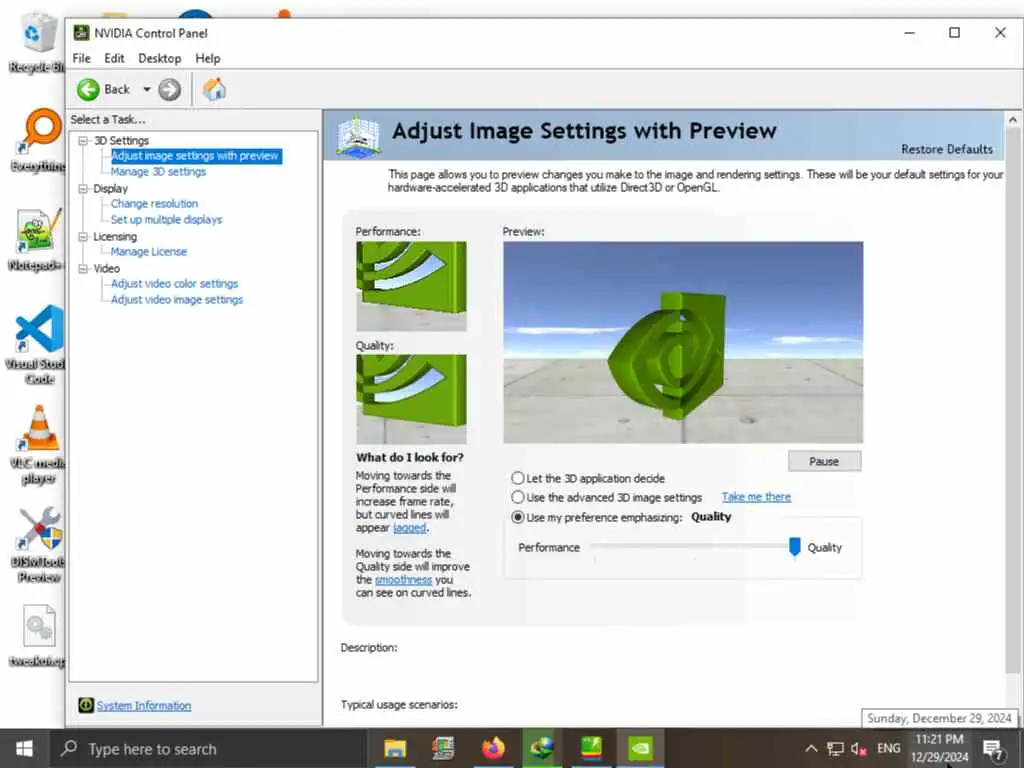Click the grey Forward arrow icon
Image resolution: width=1024 pixels, height=768 pixels.
(170, 89)
